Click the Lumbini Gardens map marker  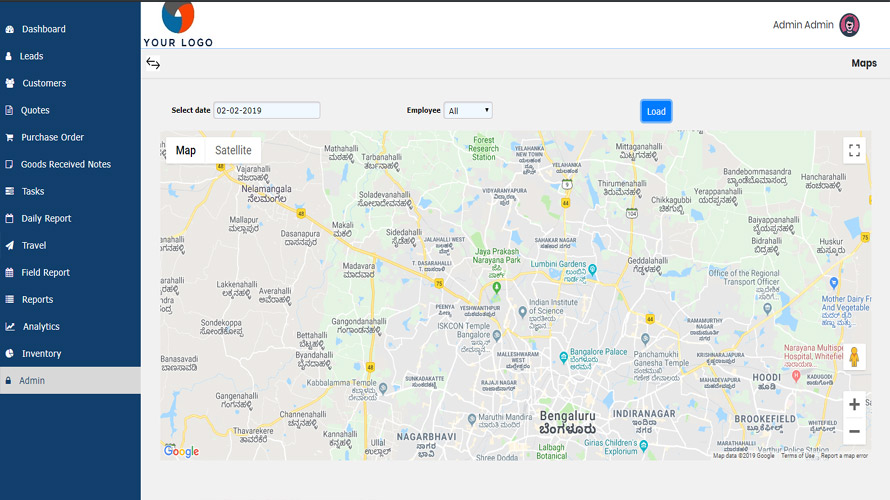pyautogui.click(x=593, y=269)
